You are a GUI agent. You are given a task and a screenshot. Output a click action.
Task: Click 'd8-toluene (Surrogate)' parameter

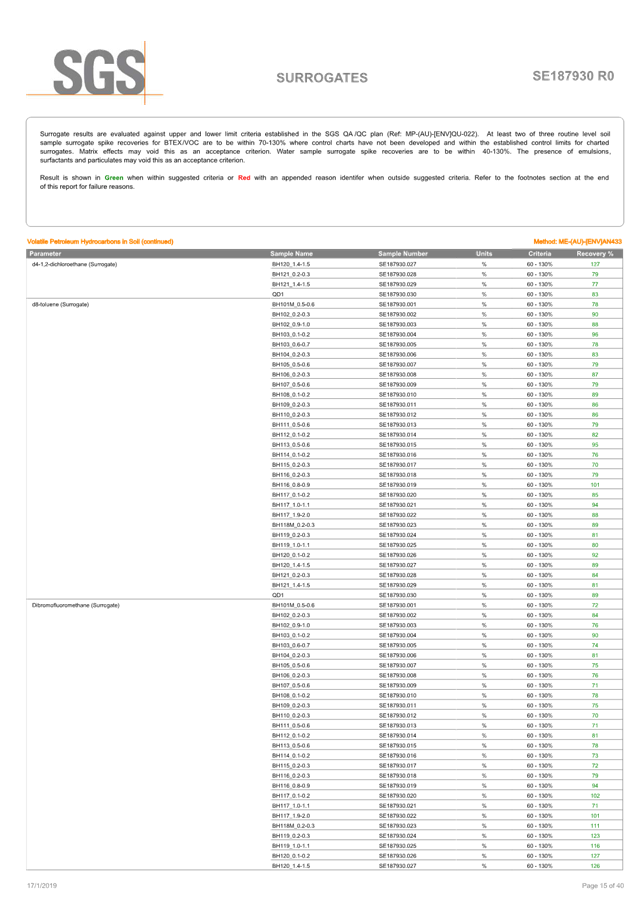coord(60,304)
